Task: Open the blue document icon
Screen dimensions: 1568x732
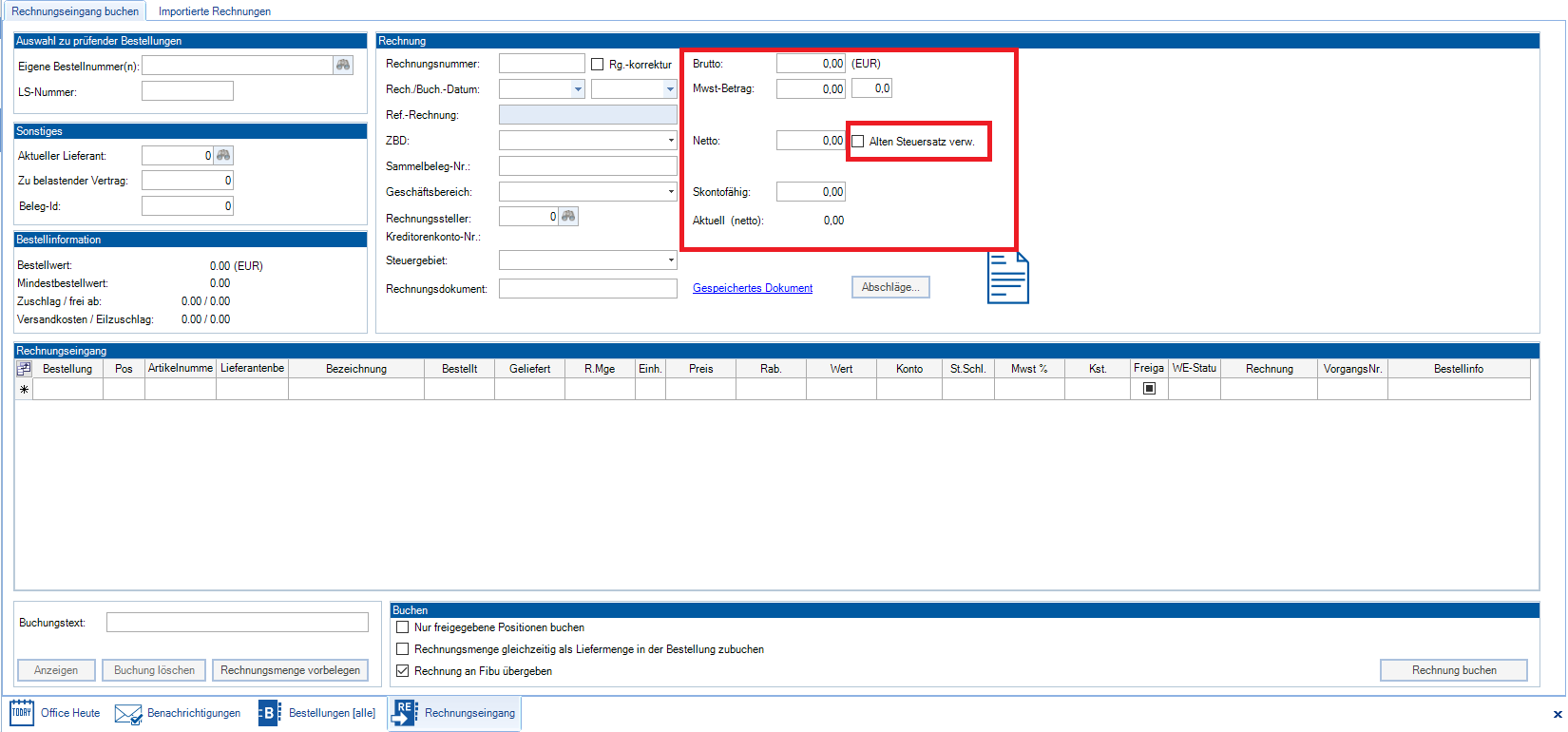Action: click(1007, 279)
